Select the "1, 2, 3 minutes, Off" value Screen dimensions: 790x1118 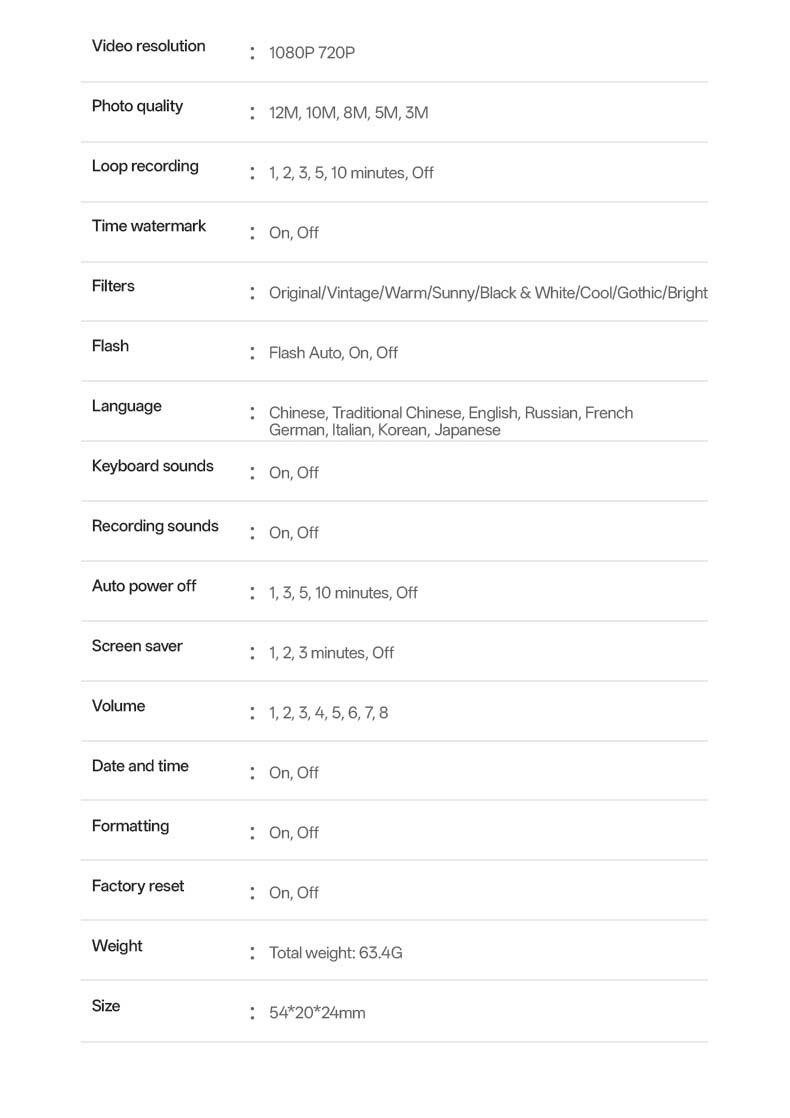331,653
